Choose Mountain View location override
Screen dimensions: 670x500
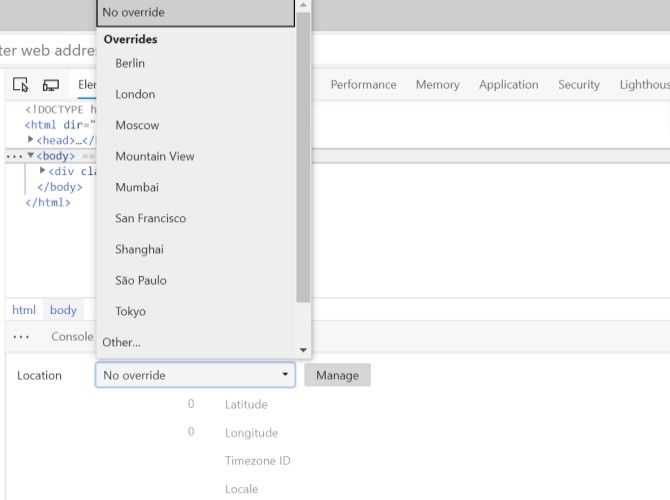155,156
